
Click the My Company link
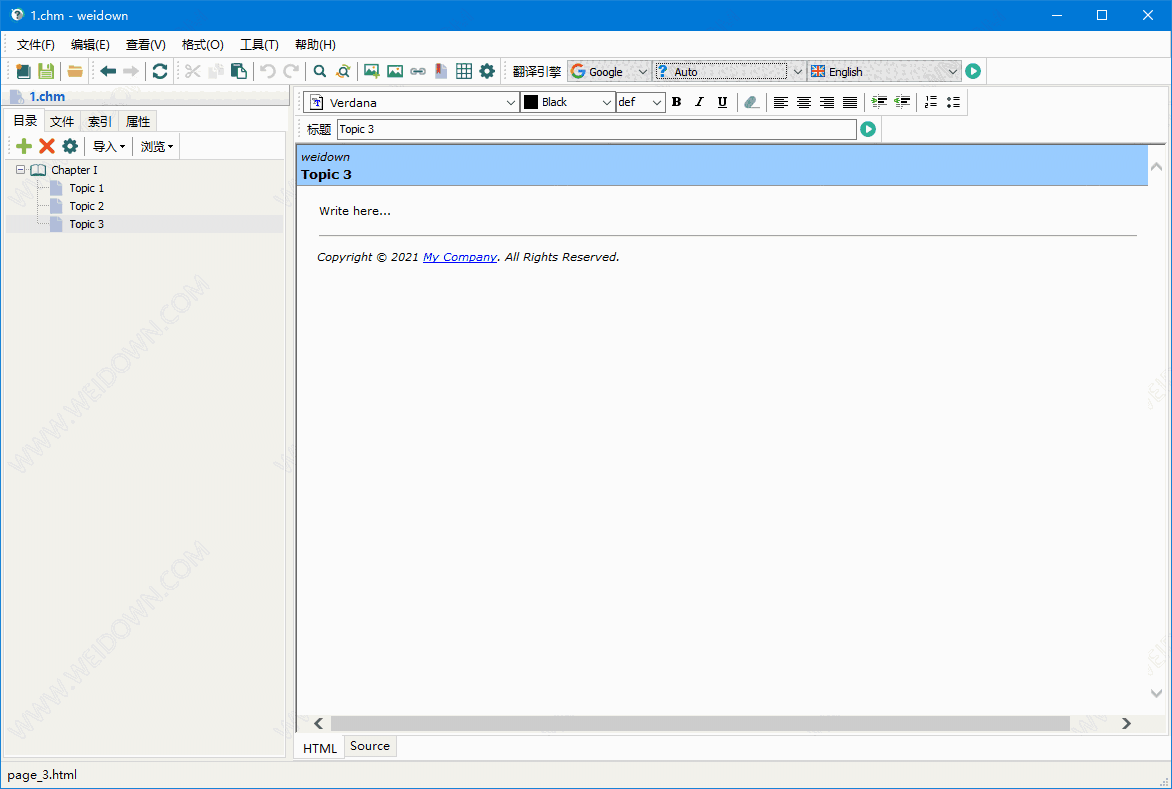pyautogui.click(x=459, y=257)
